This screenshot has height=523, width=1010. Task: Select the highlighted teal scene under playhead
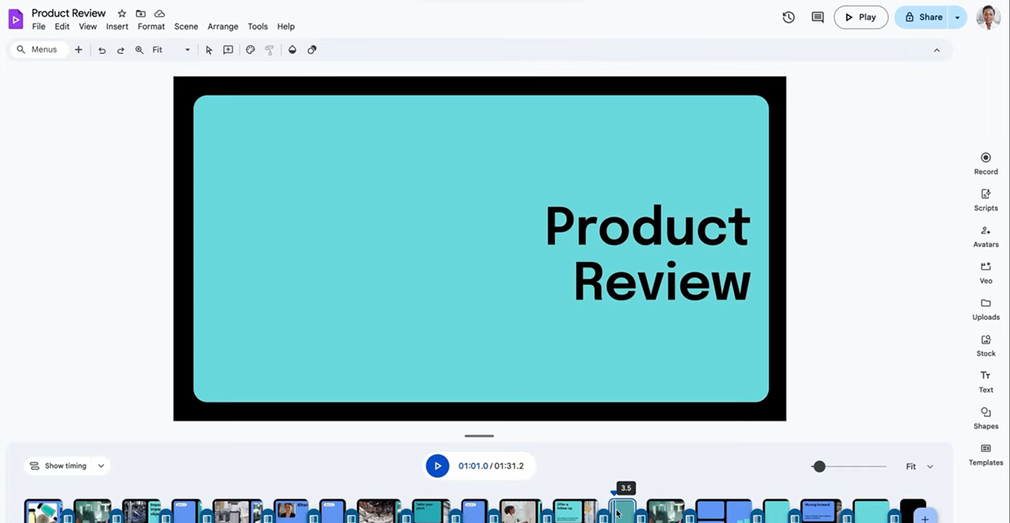click(x=622, y=511)
